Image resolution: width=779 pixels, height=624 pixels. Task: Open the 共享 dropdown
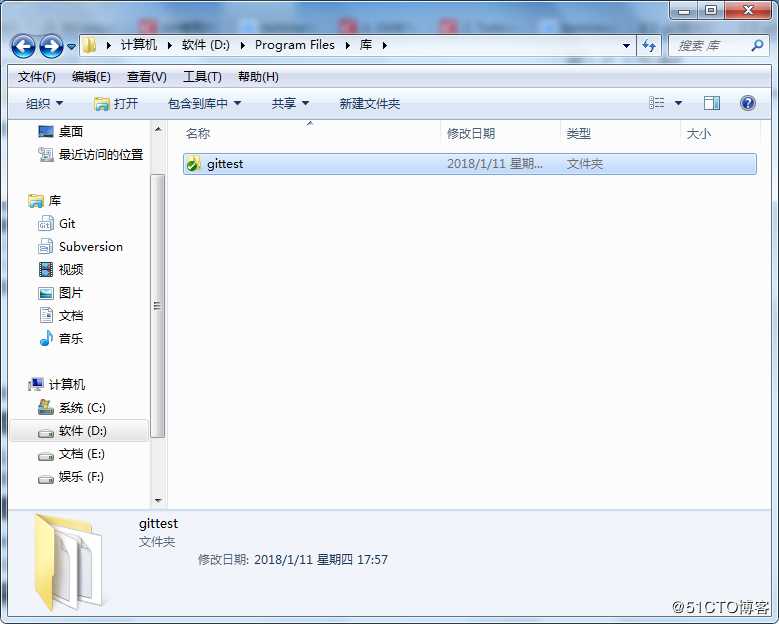coord(290,103)
